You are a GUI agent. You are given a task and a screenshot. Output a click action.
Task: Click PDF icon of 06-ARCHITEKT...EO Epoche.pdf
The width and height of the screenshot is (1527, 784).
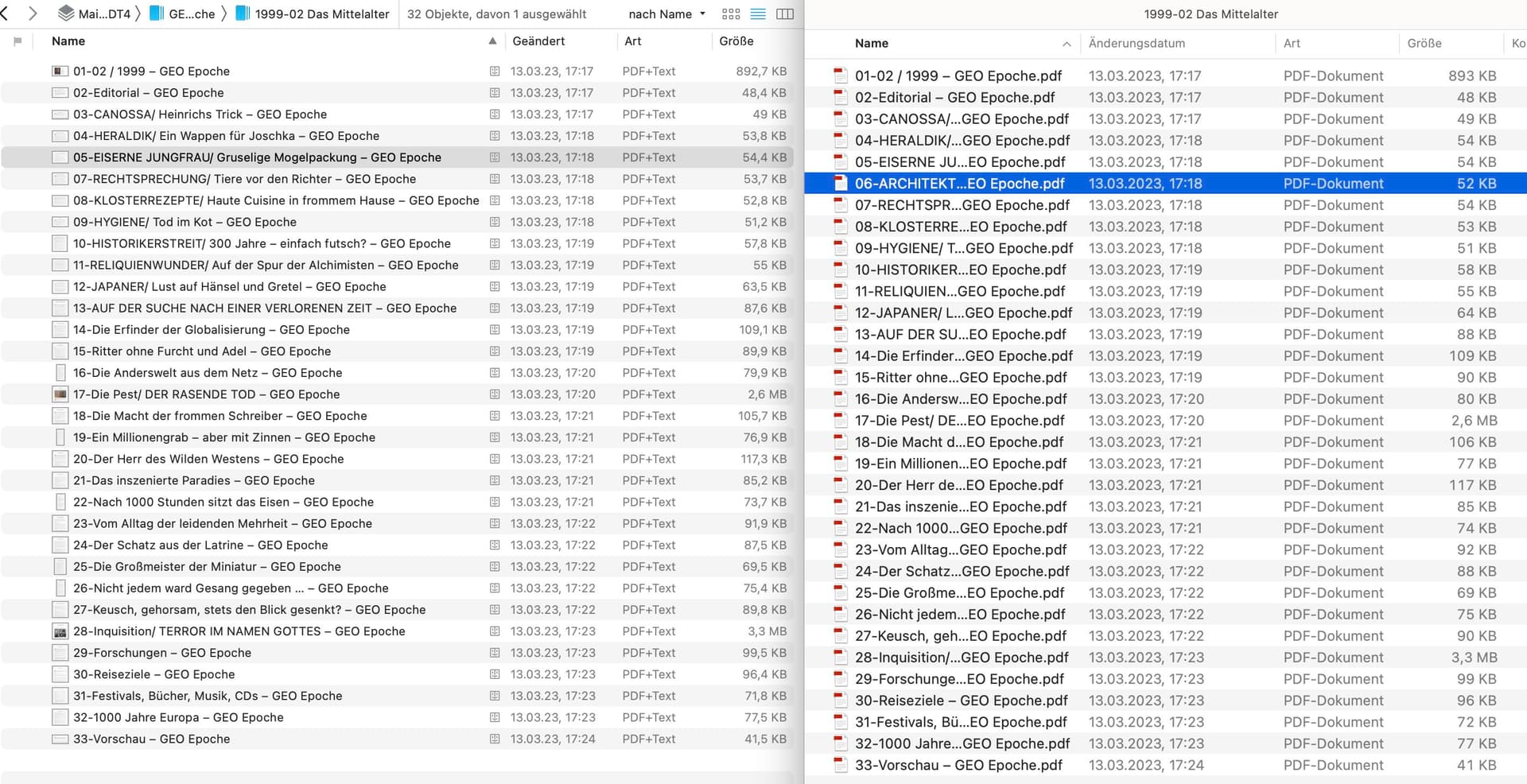840,183
